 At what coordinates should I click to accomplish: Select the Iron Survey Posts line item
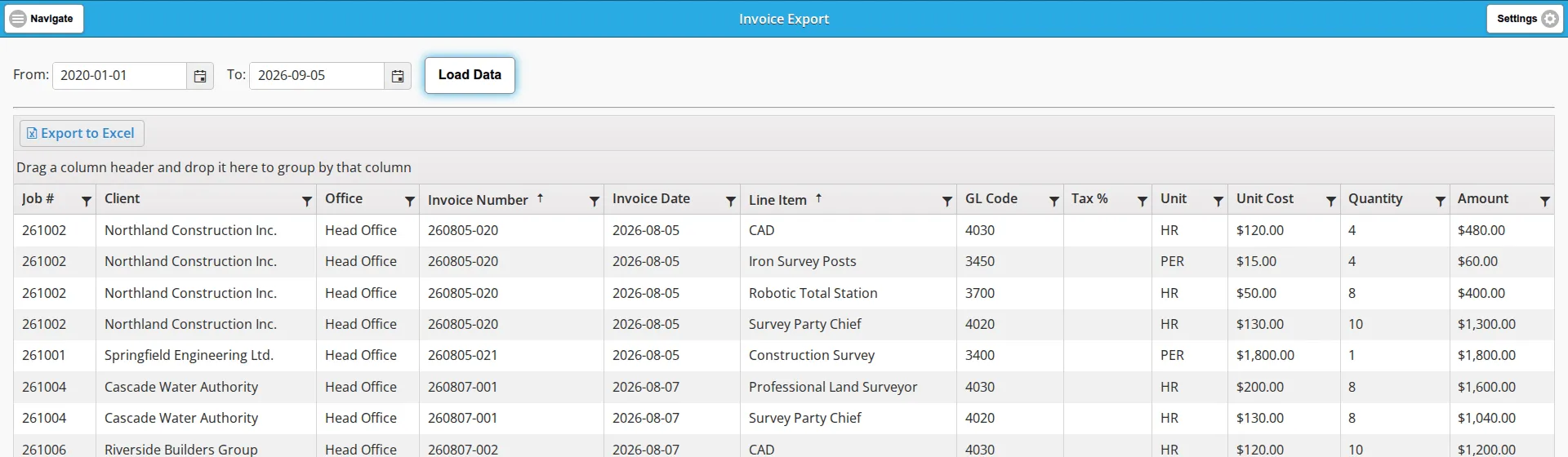[x=848, y=262]
